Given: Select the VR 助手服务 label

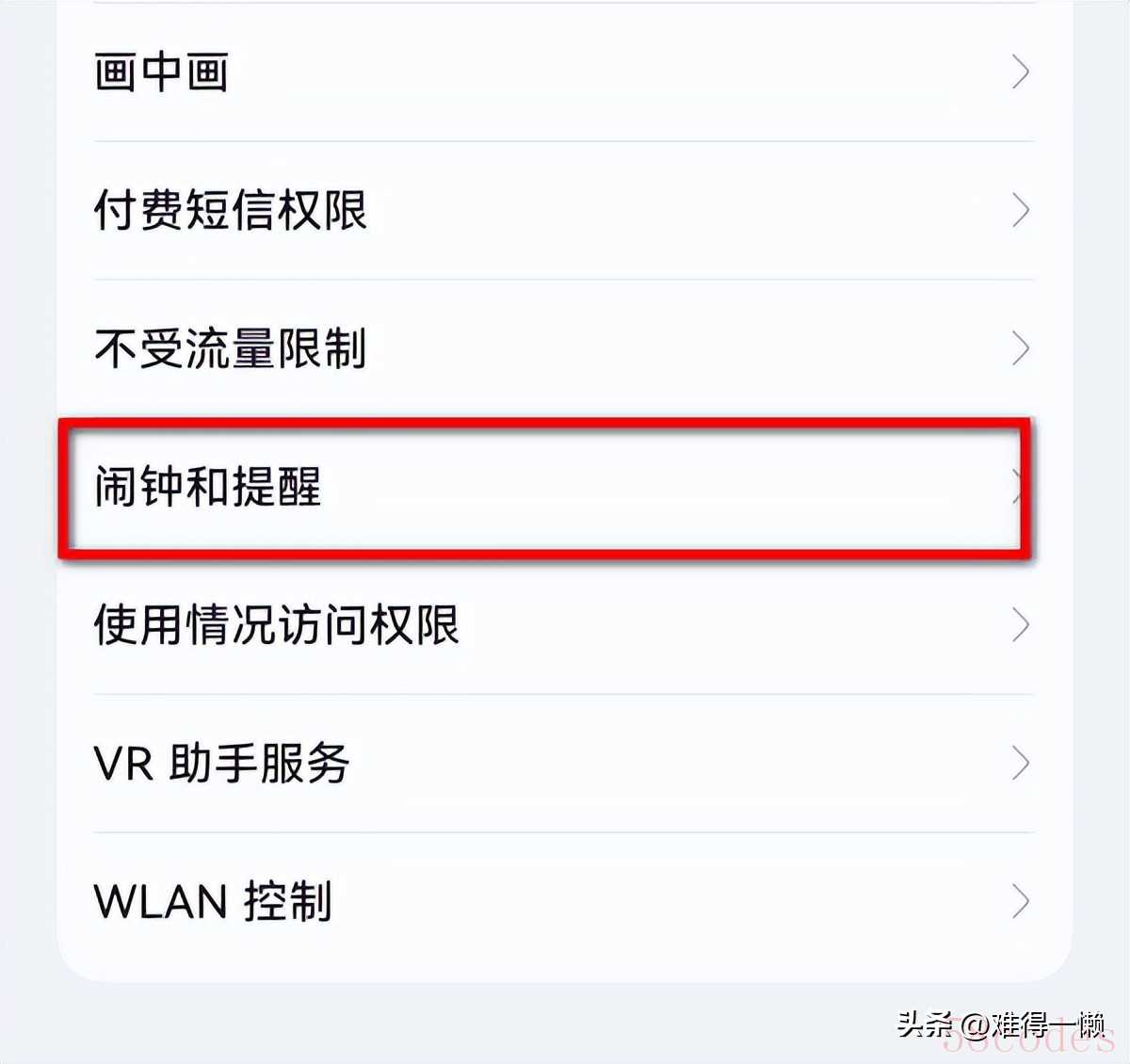Looking at the screenshot, I should coord(222,763).
